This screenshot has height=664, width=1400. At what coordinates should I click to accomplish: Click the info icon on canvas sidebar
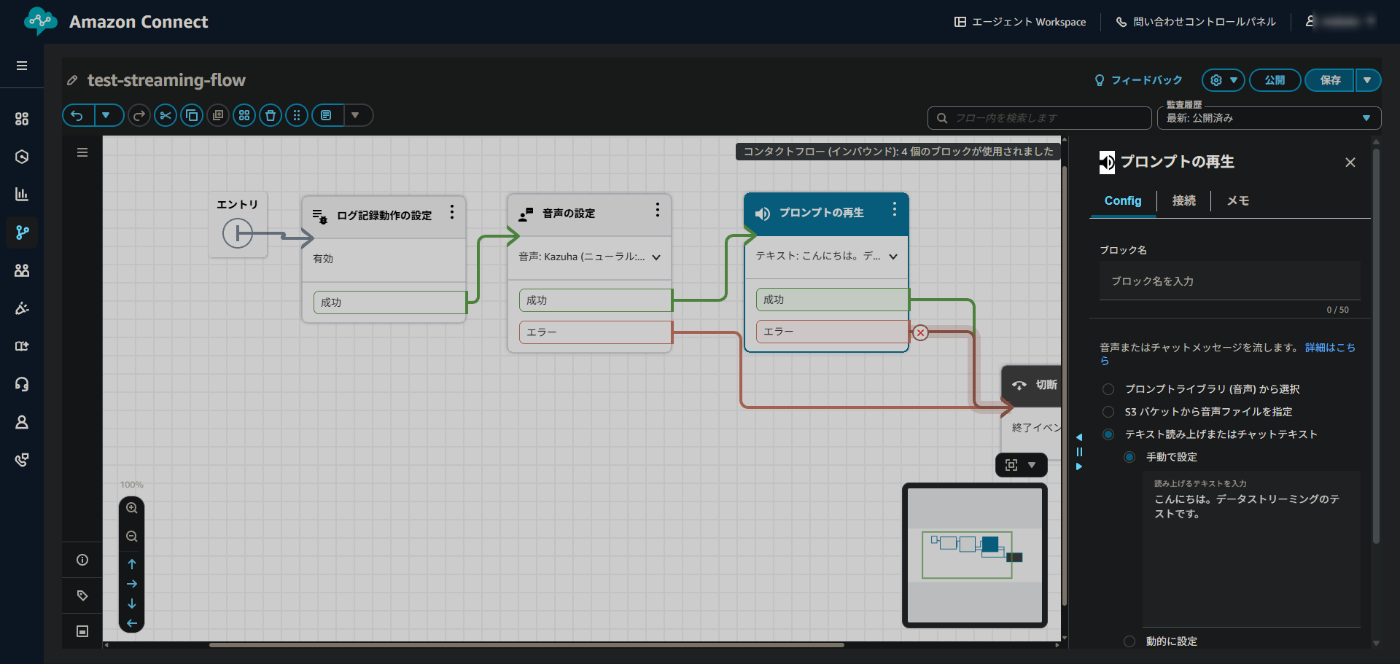(x=83, y=560)
